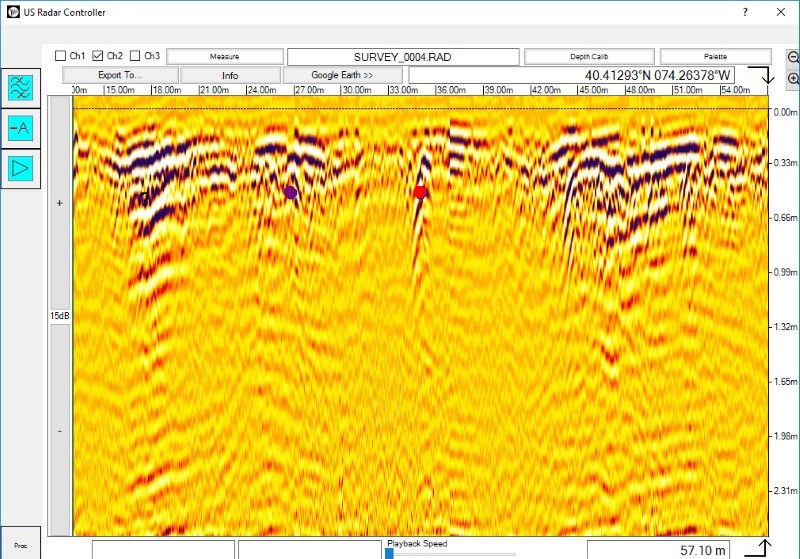Click the Playback Speed slider handle
800x559 pixels.
pyautogui.click(x=389, y=553)
